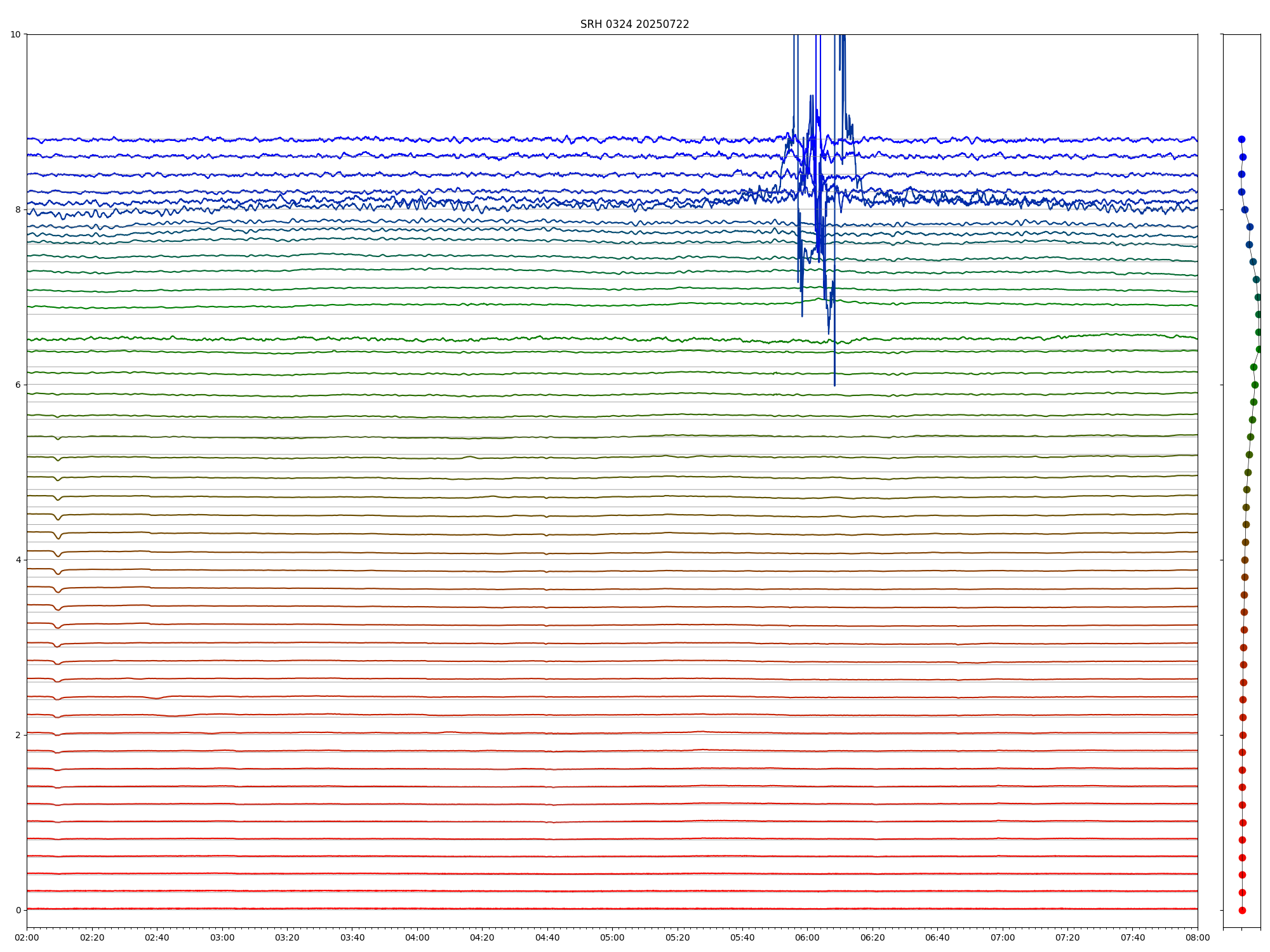Click the topmost blue dot in right panel
Image resolution: width=1270 pixels, height=952 pixels.
click(x=1241, y=139)
